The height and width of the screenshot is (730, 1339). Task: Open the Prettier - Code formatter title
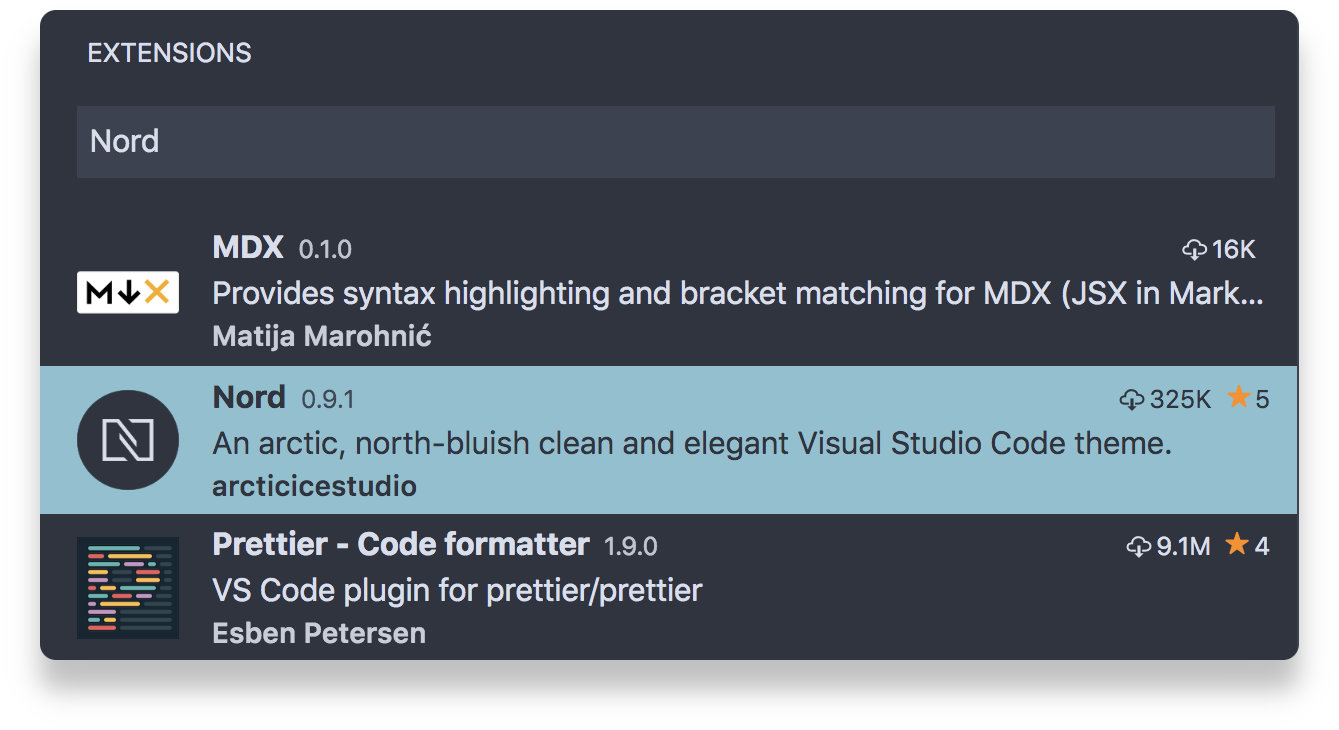tap(401, 544)
